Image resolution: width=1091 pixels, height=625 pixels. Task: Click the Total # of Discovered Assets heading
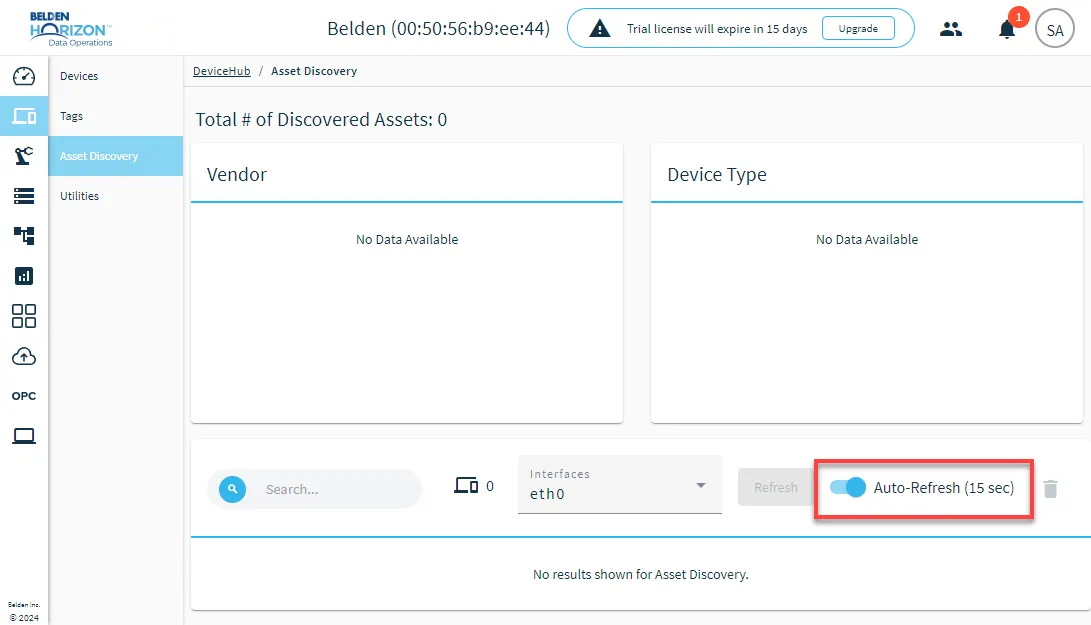321,120
